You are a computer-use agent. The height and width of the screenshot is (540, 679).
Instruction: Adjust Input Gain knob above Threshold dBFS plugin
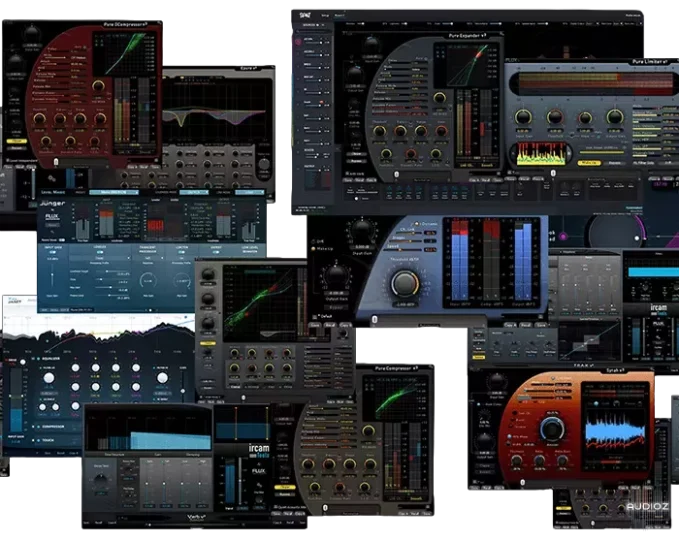362,232
